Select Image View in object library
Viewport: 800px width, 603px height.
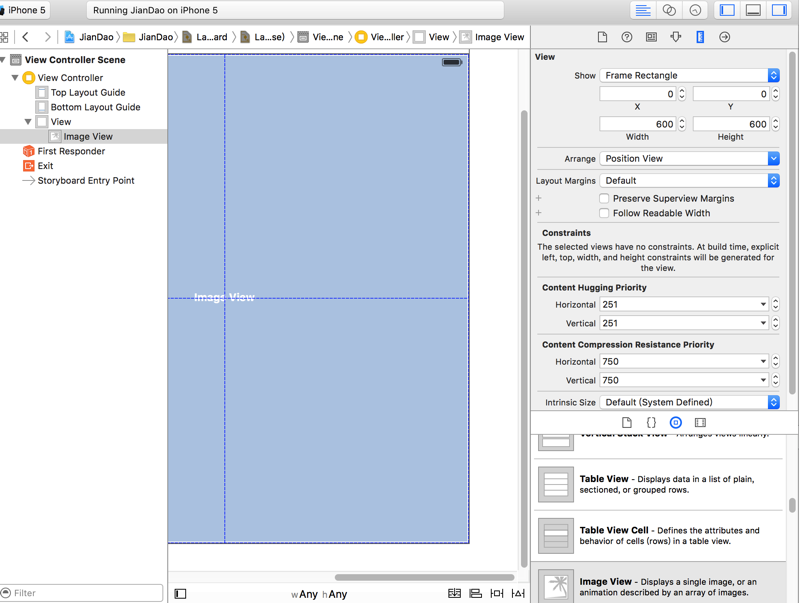[x=658, y=583]
